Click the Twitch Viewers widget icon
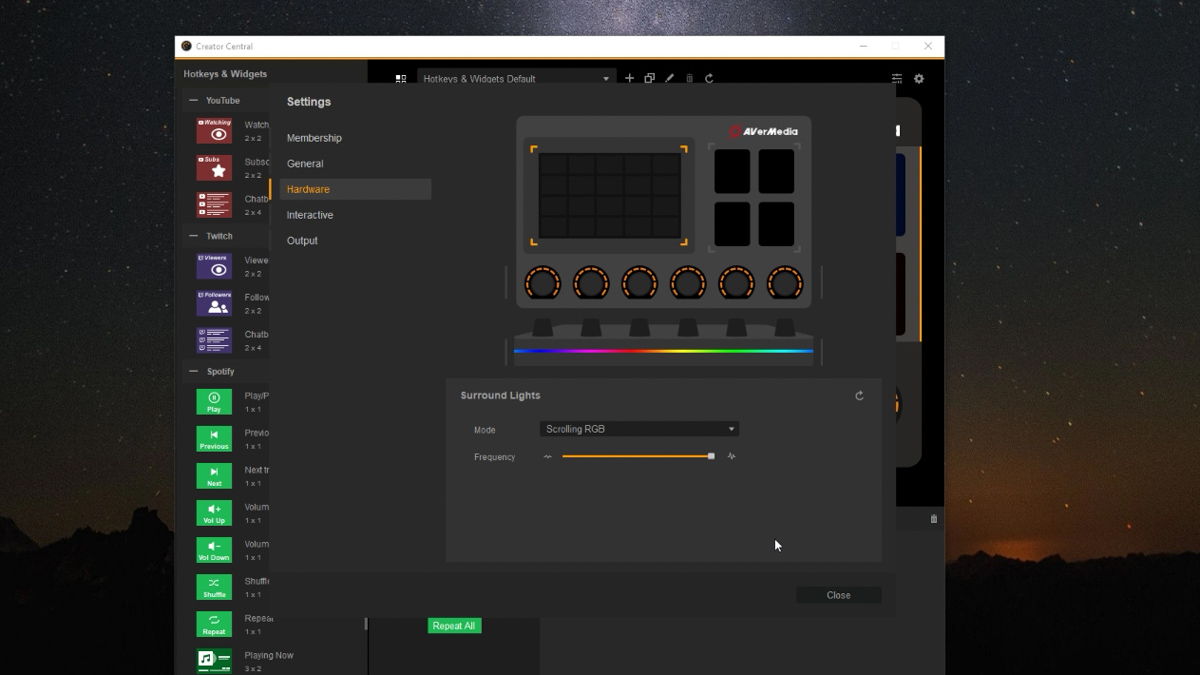The width and height of the screenshot is (1200, 675). coord(214,266)
